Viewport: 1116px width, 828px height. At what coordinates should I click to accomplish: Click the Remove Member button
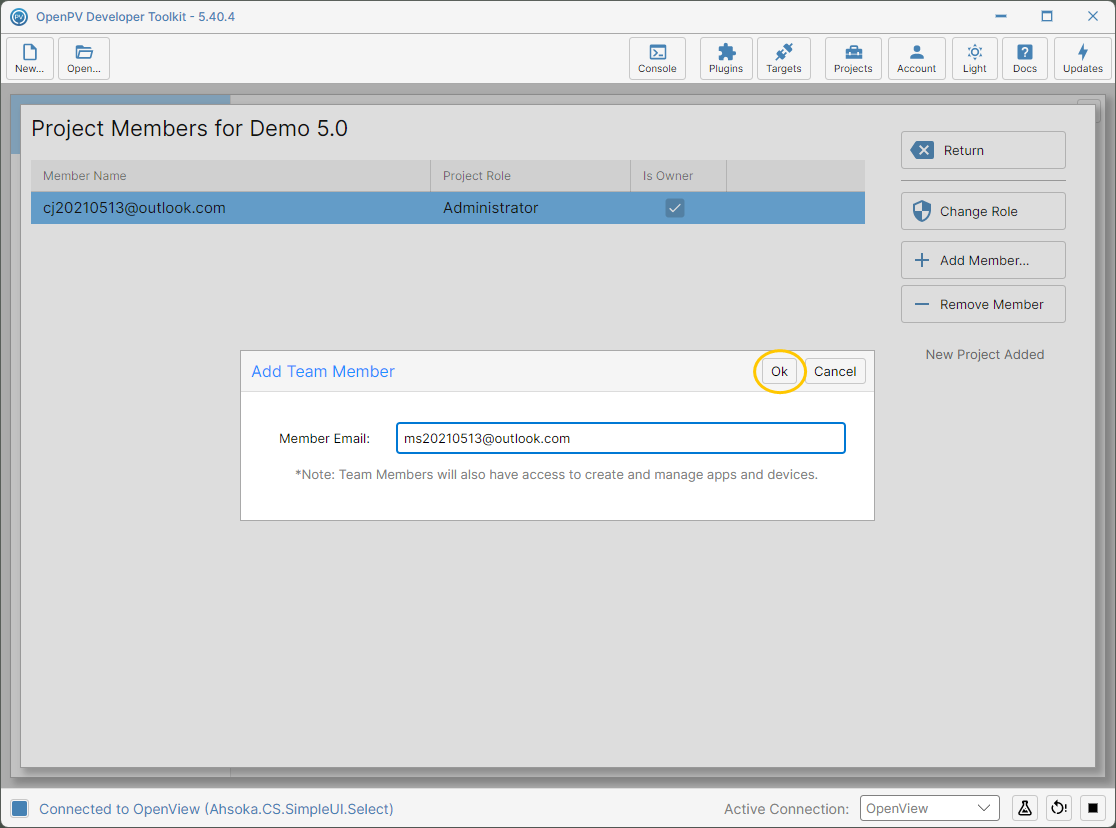[983, 305]
